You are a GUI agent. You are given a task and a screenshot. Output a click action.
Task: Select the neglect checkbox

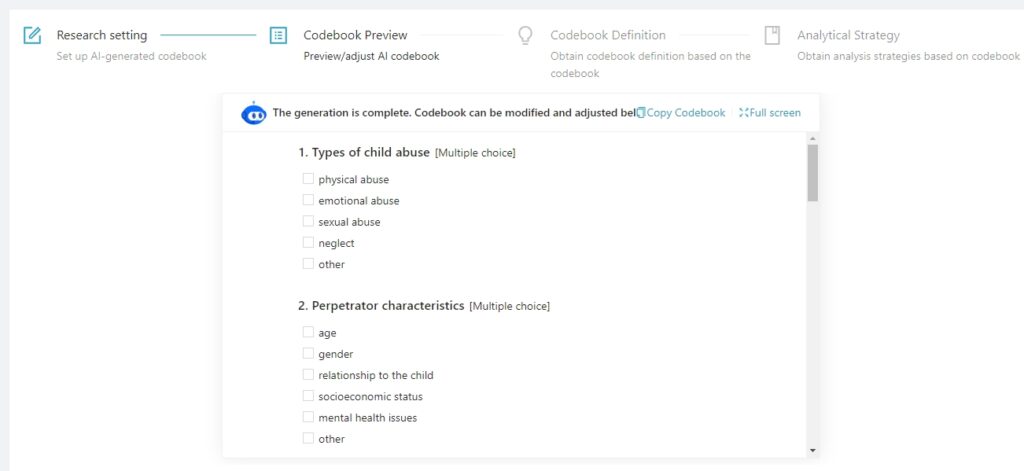coord(308,242)
